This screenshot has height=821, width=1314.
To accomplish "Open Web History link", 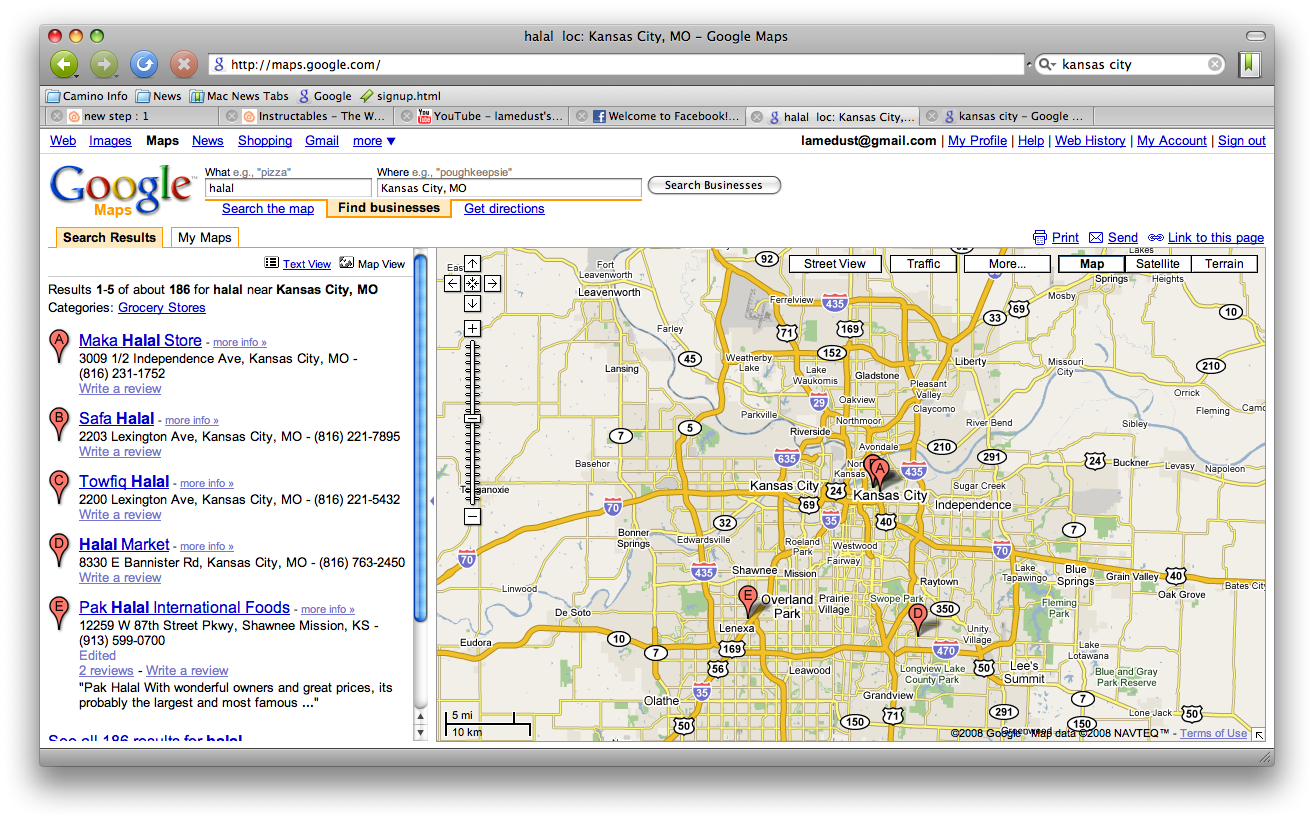I will pos(1090,141).
